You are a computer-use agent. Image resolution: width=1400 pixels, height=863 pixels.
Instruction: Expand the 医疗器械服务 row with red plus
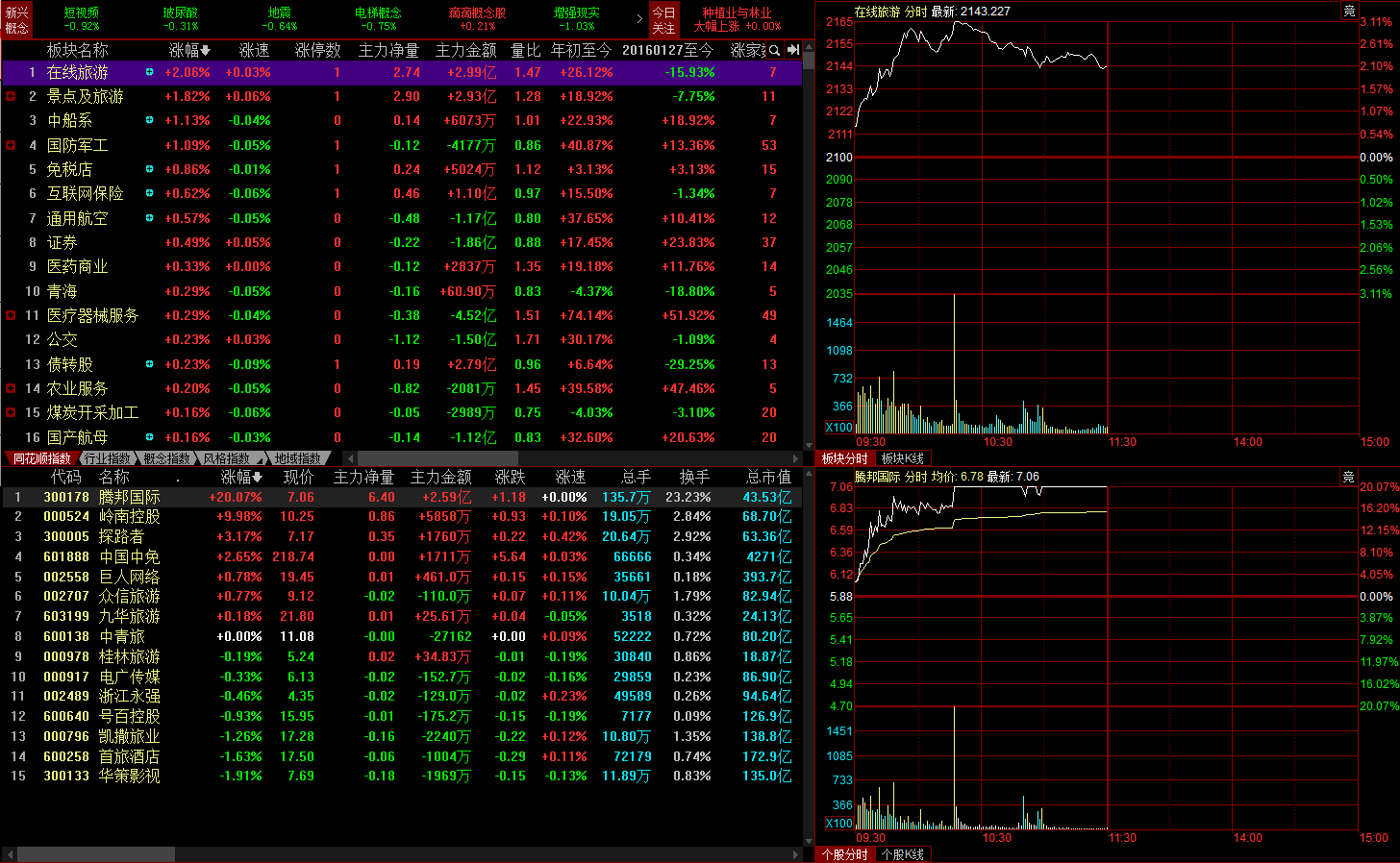(11, 315)
